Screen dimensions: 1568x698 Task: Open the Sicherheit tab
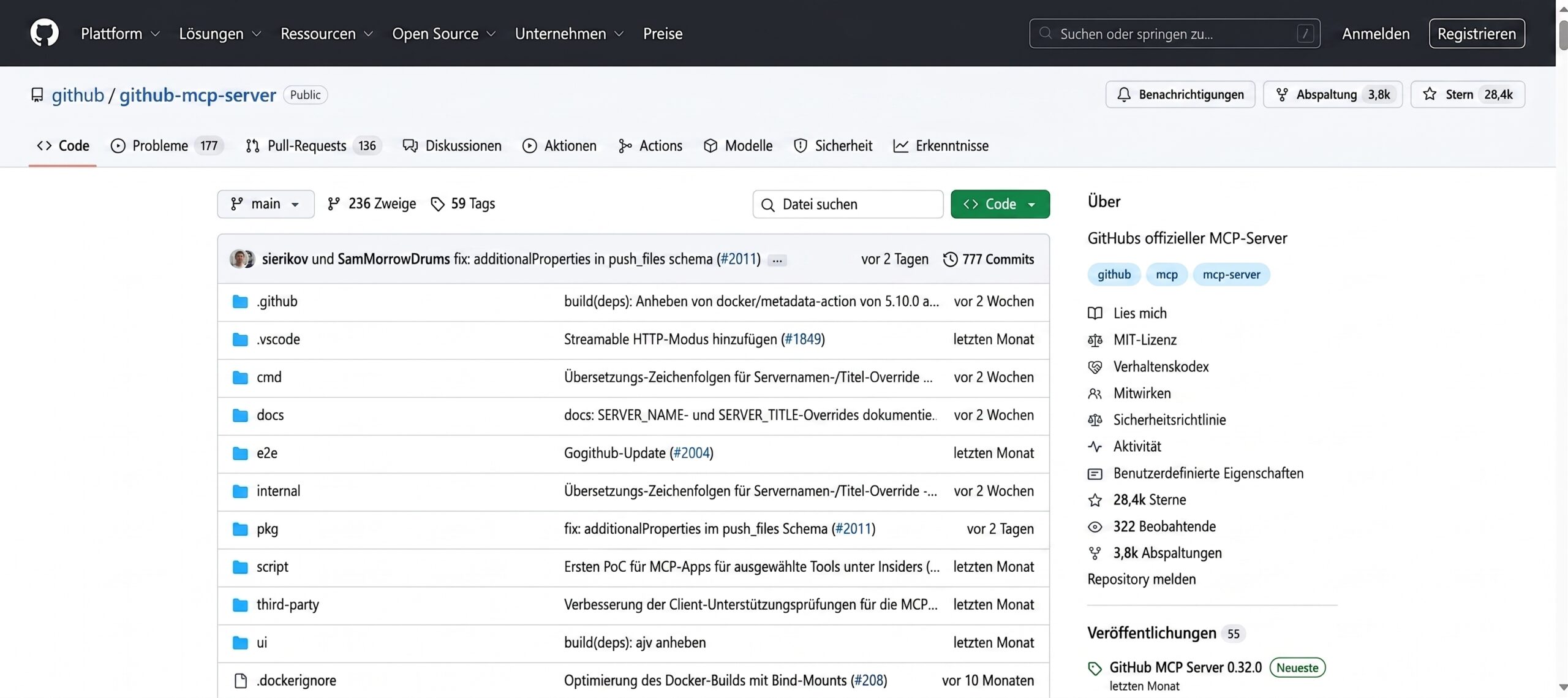click(833, 146)
